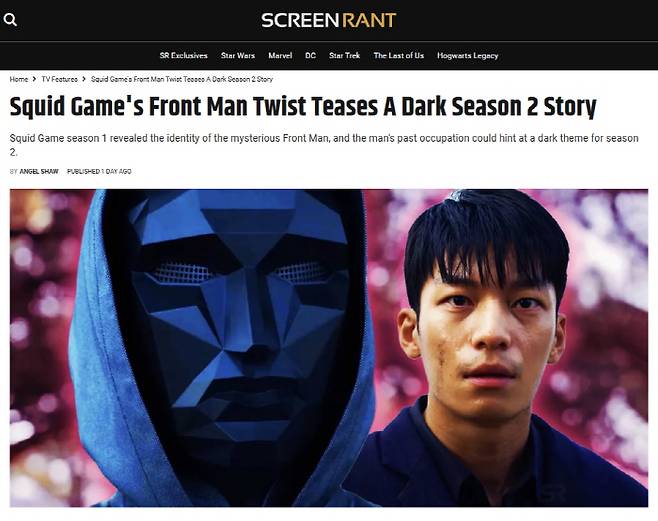This screenshot has width=658, height=521.
Task: Click TV Features breadcrumb link
Action: click(x=60, y=79)
